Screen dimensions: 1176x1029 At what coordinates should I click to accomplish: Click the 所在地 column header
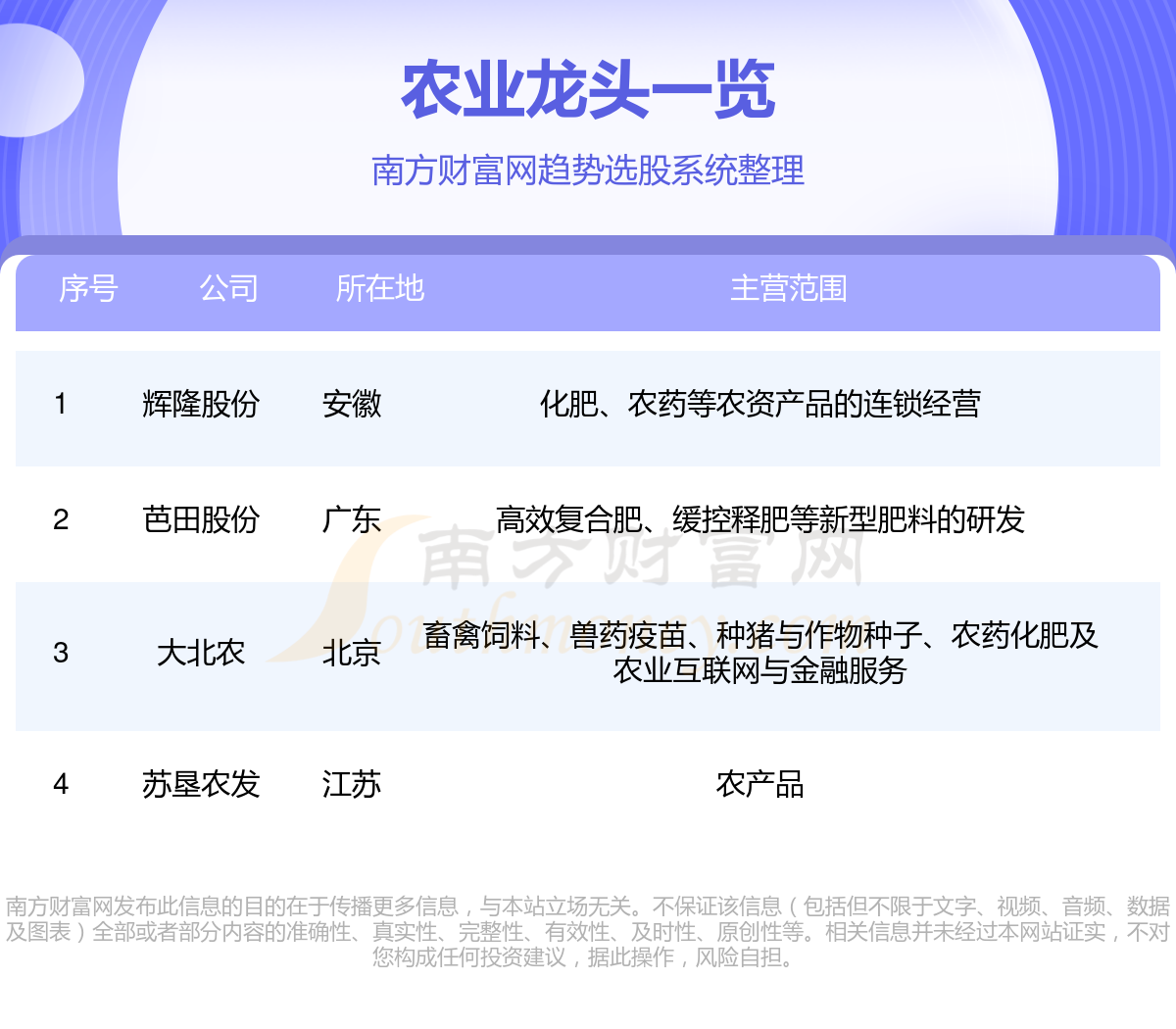(x=380, y=288)
